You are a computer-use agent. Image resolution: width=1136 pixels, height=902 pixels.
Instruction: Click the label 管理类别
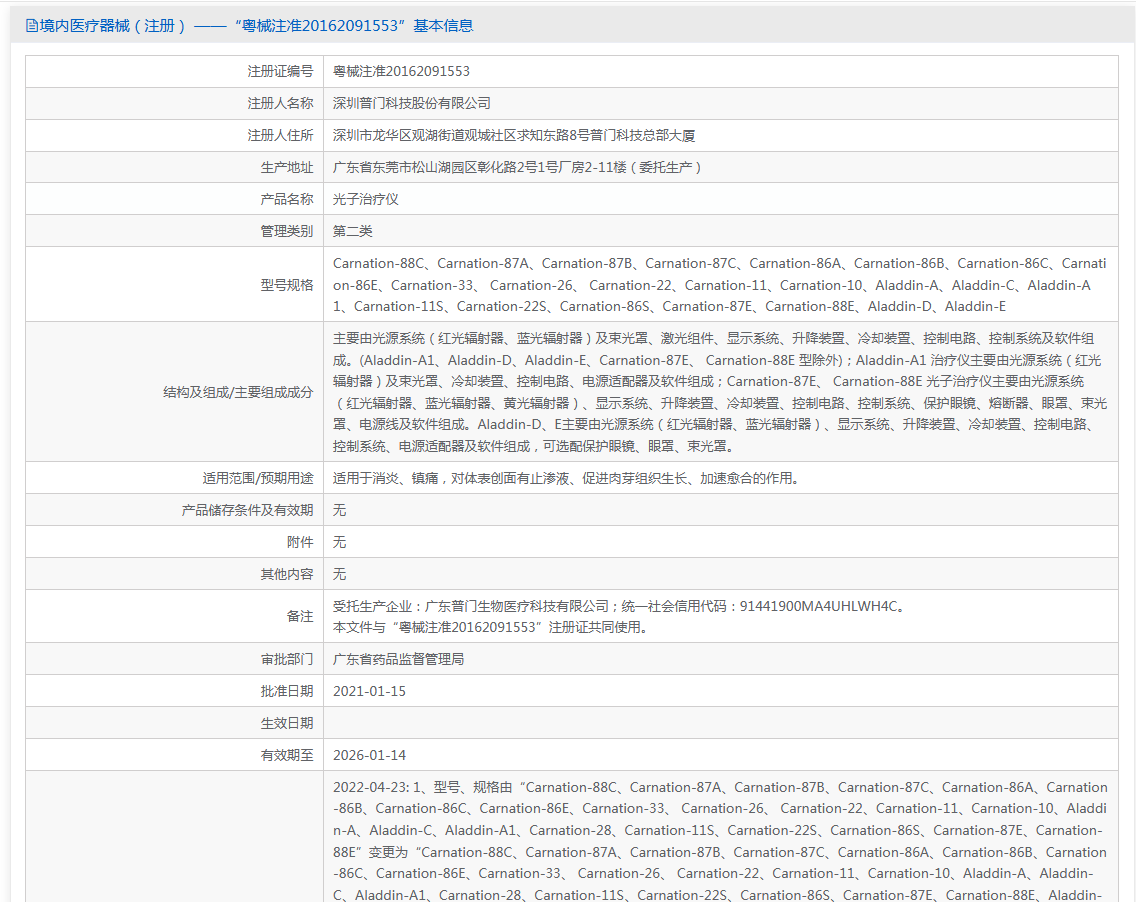[x=287, y=230]
